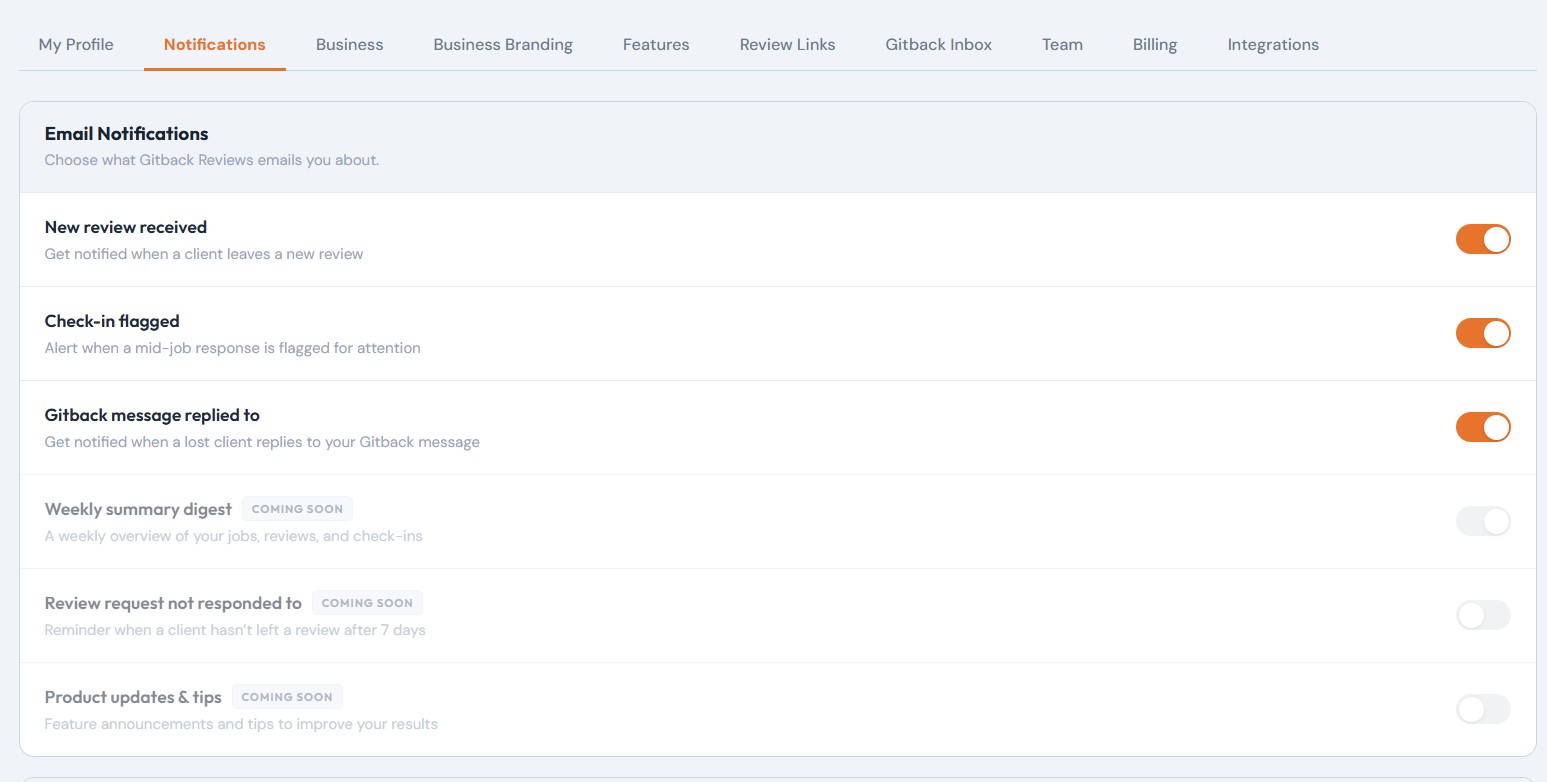Viewport: 1547px width, 782px height.
Task: Click 'Reminder when a client hasn't left a review' text
Action: click(x=235, y=630)
